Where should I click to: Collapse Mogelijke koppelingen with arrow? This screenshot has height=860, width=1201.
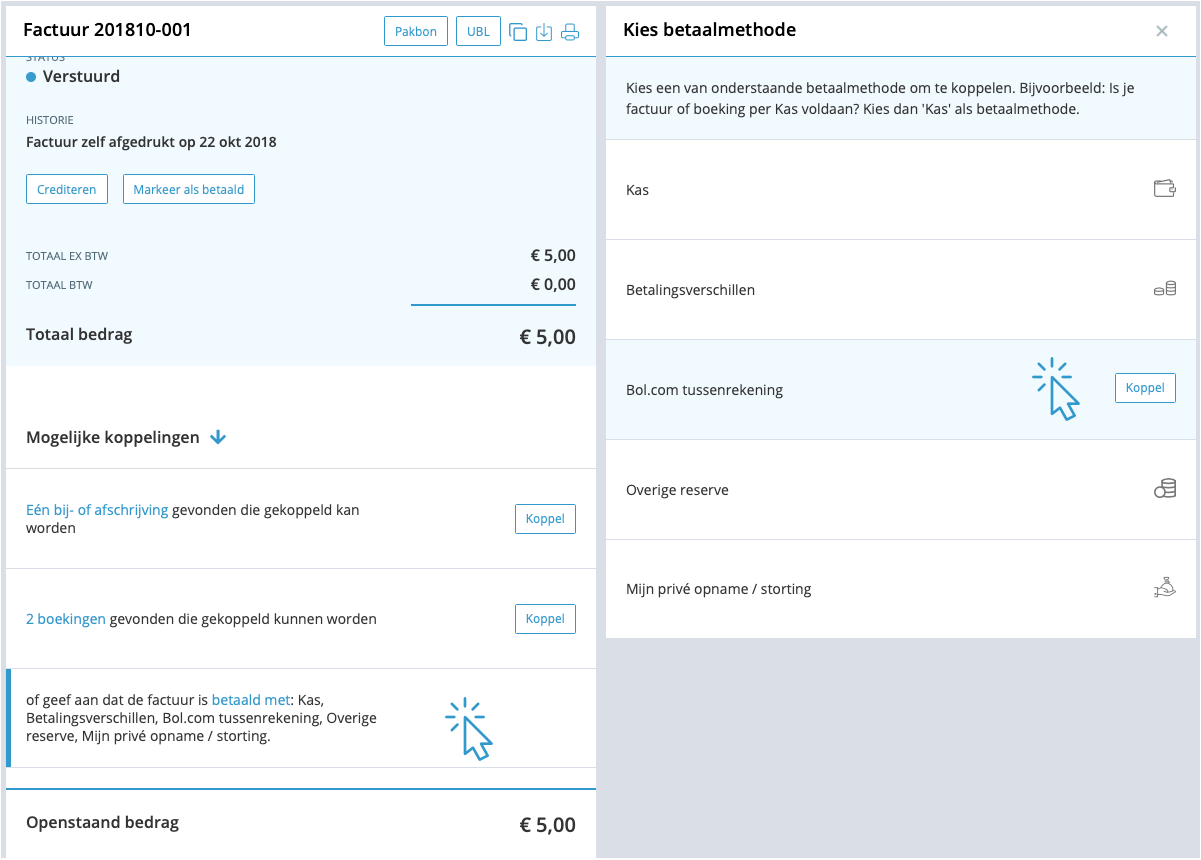click(x=219, y=437)
